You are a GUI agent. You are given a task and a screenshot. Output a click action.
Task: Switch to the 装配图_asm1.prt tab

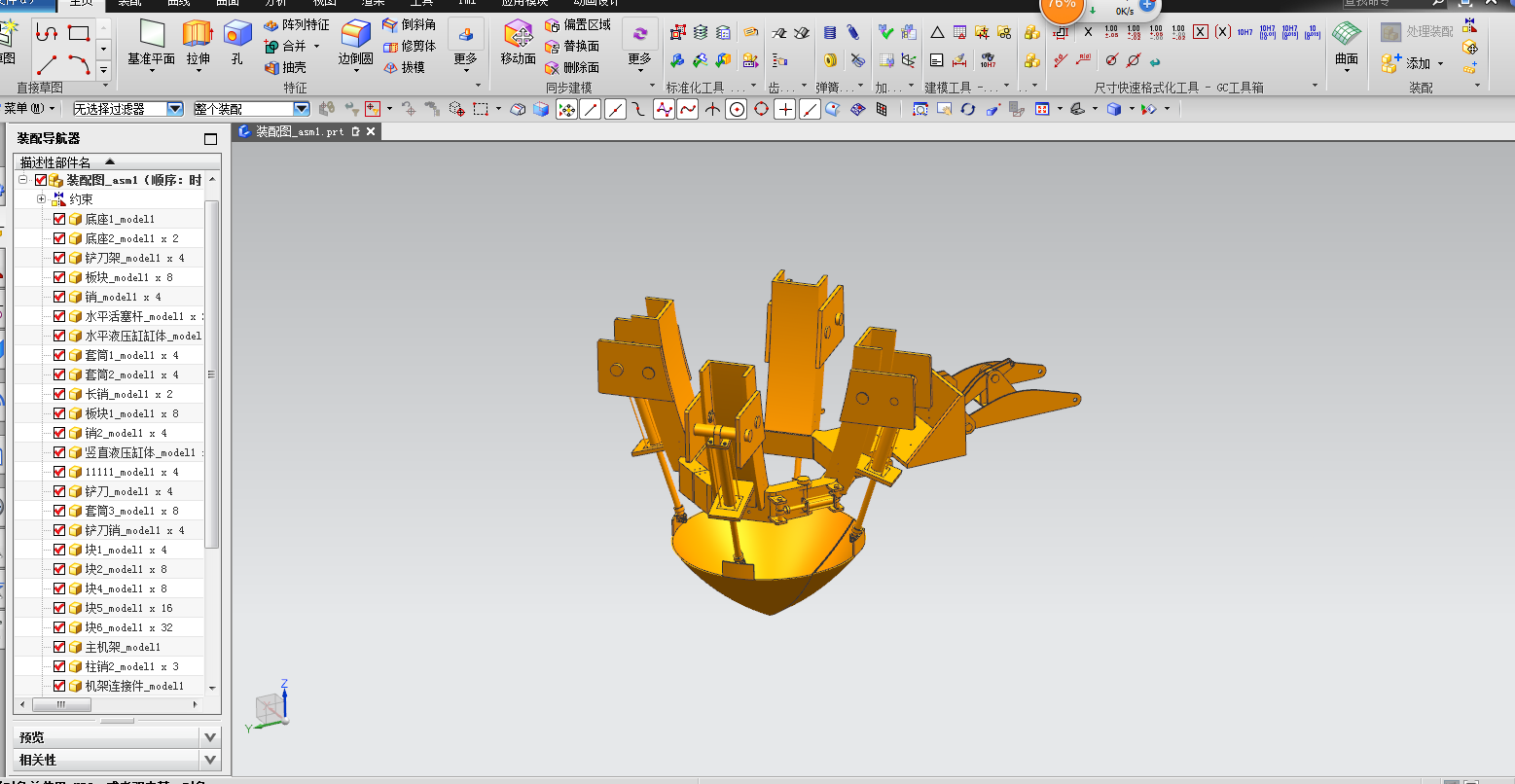pyautogui.click(x=300, y=131)
